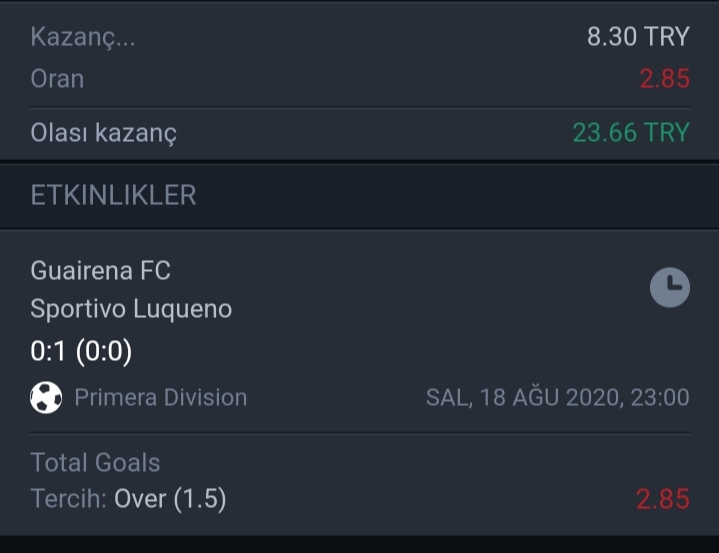Tap the divider line above Total Goals
Image resolution: width=719 pixels, height=553 pixels.
(x=360, y=433)
